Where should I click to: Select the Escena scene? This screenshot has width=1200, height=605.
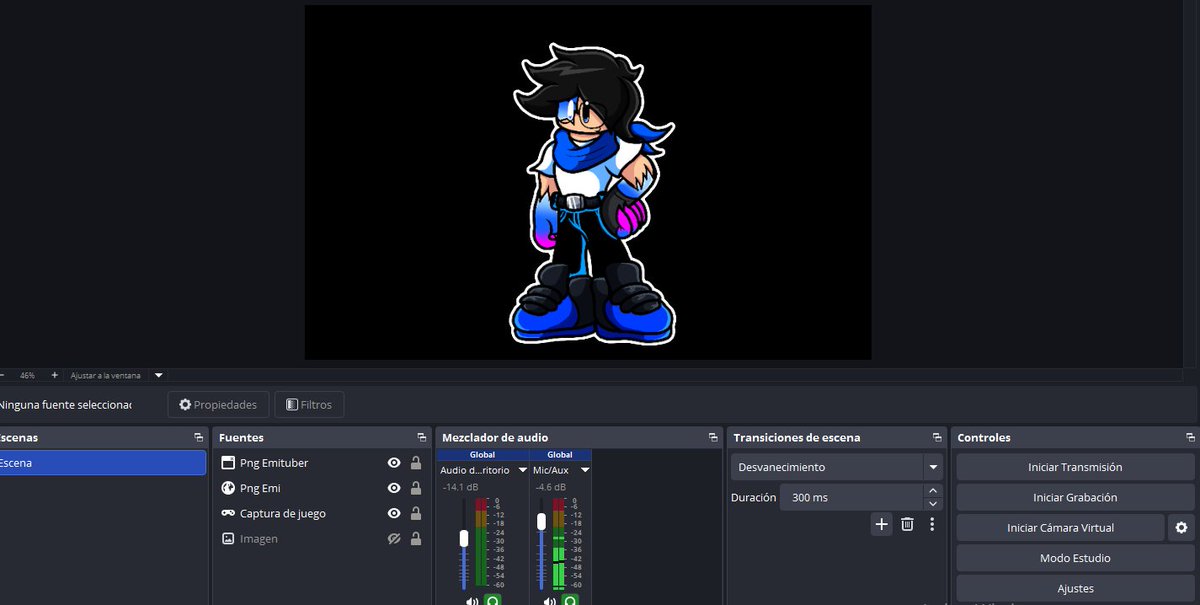pyautogui.click(x=102, y=463)
